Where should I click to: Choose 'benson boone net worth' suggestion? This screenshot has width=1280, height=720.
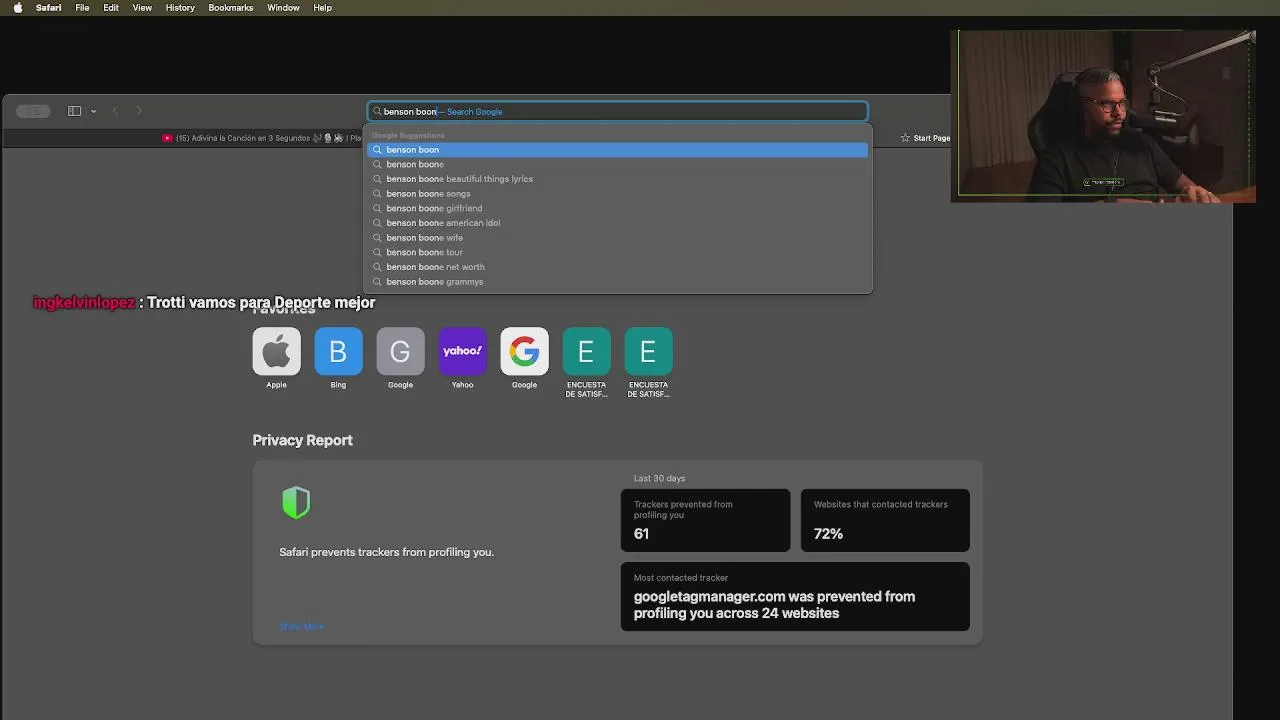click(x=618, y=267)
